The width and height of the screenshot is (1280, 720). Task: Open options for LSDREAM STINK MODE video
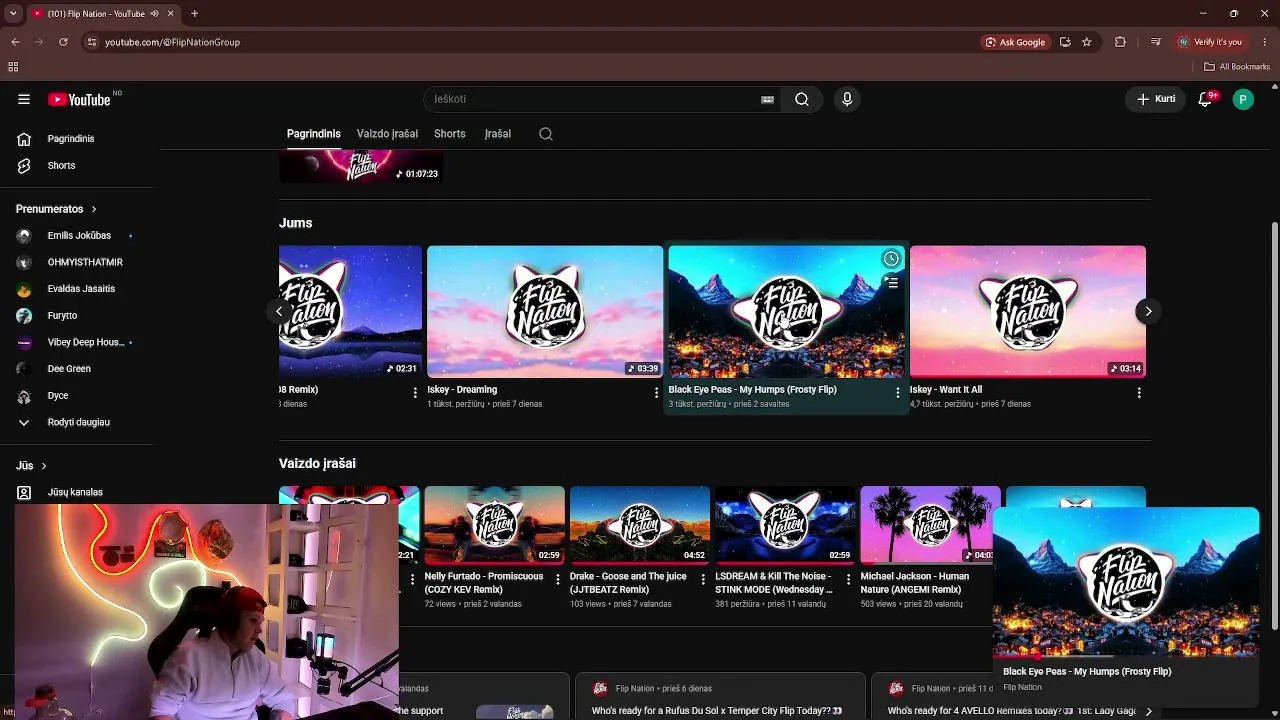point(849,579)
